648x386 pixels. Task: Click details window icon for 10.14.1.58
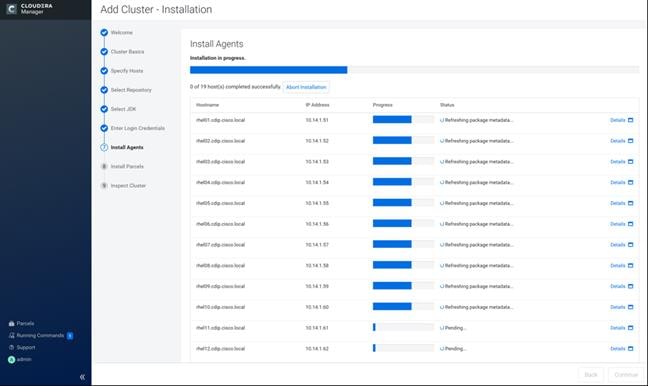(630, 265)
